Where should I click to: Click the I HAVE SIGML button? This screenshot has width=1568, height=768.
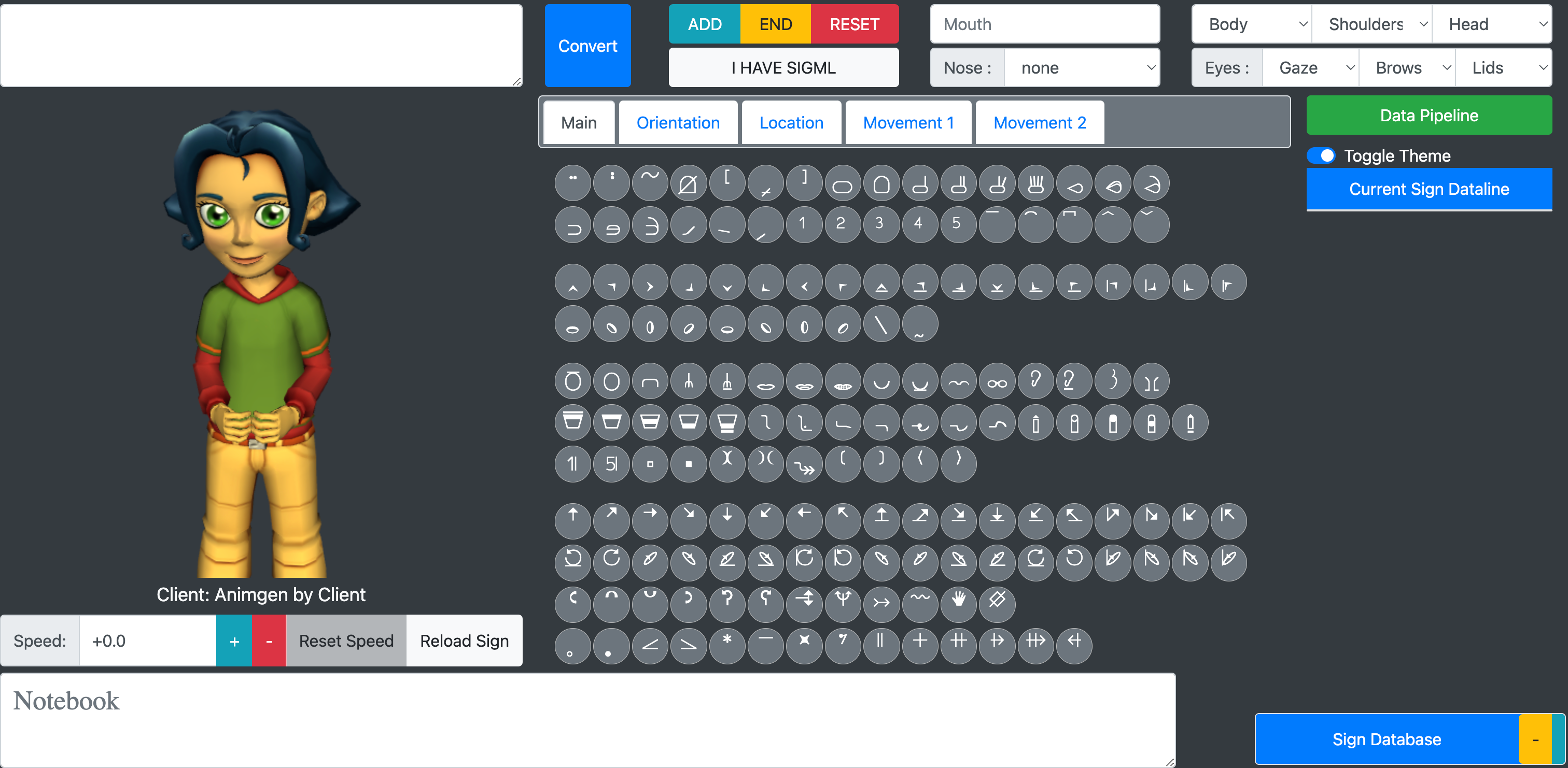coord(784,67)
